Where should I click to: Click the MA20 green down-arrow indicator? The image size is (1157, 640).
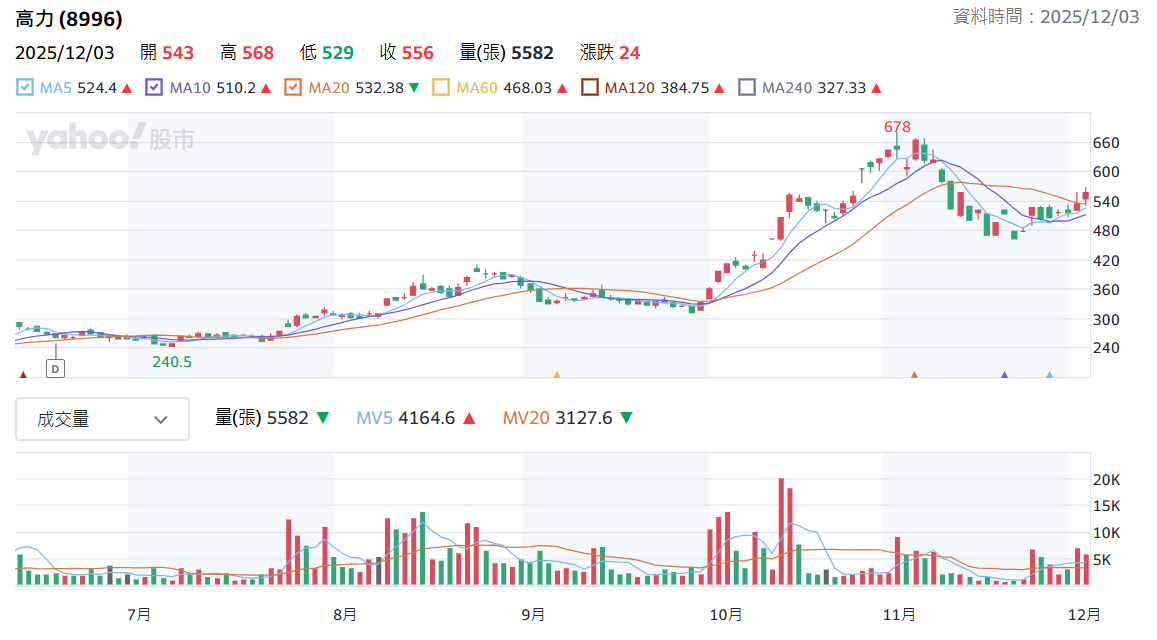(x=414, y=89)
